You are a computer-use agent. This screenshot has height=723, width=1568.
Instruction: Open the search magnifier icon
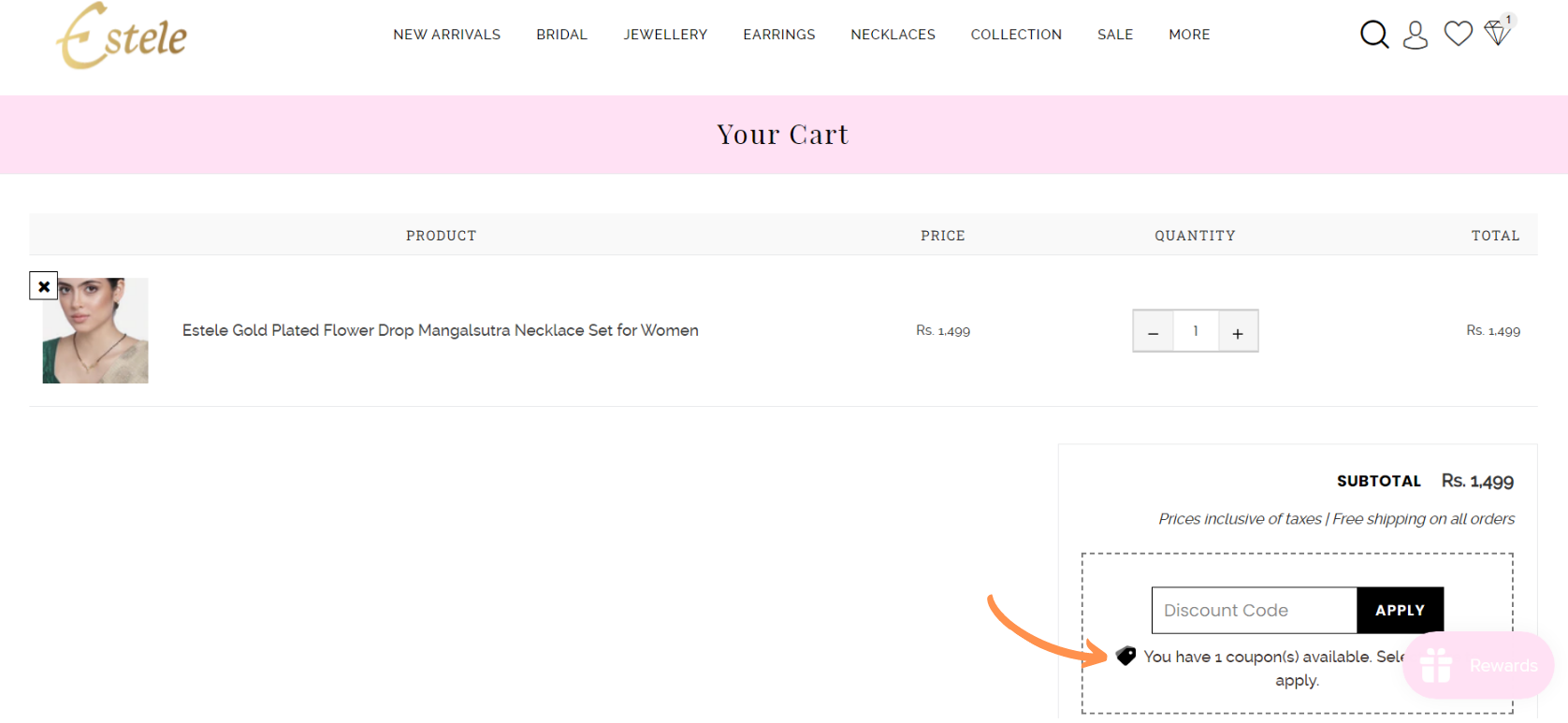[1374, 35]
